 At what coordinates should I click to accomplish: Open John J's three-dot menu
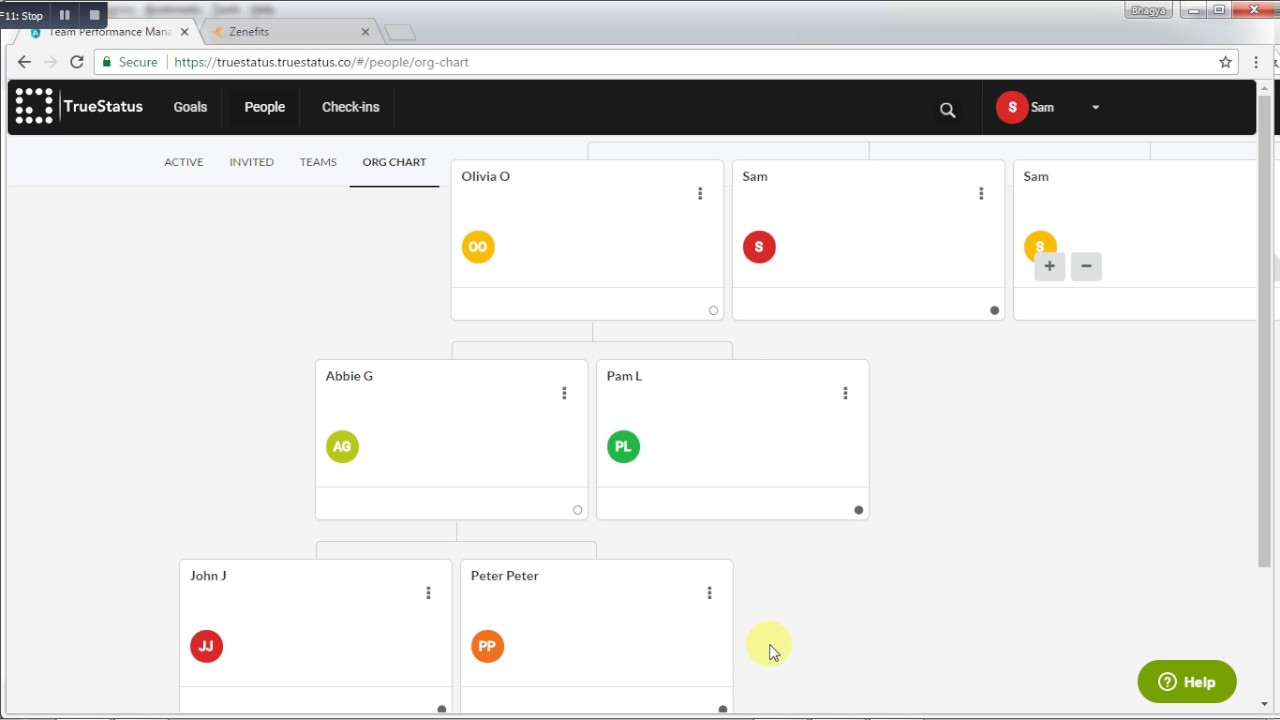pyautogui.click(x=428, y=593)
